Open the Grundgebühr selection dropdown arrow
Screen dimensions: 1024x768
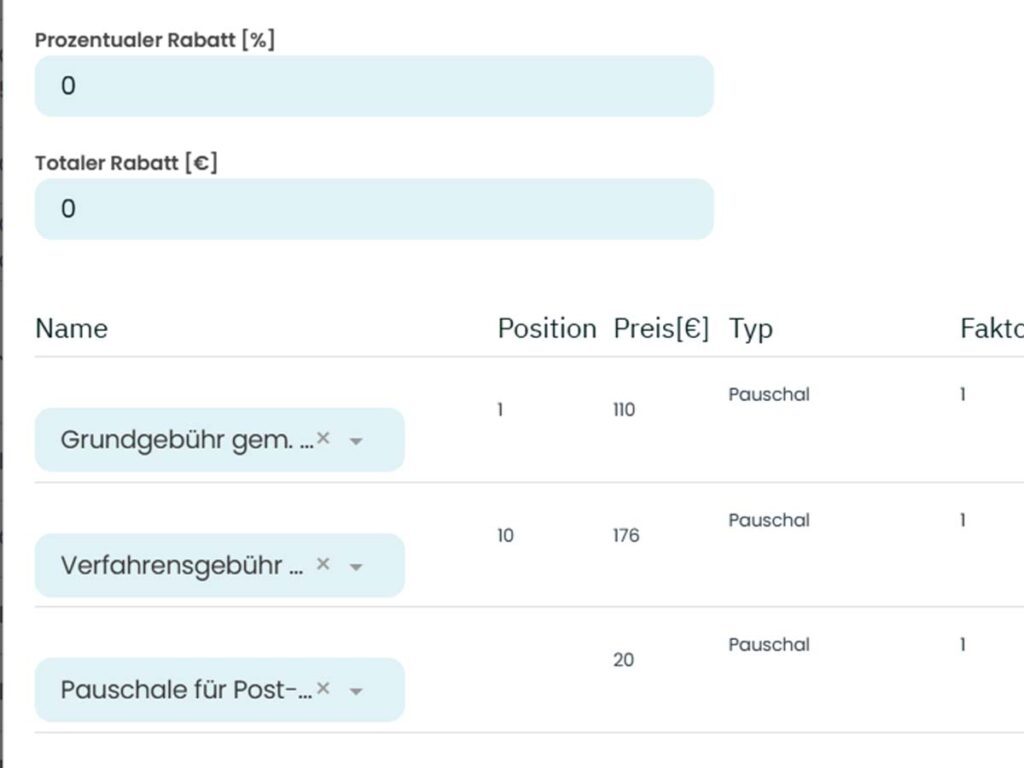click(x=357, y=440)
